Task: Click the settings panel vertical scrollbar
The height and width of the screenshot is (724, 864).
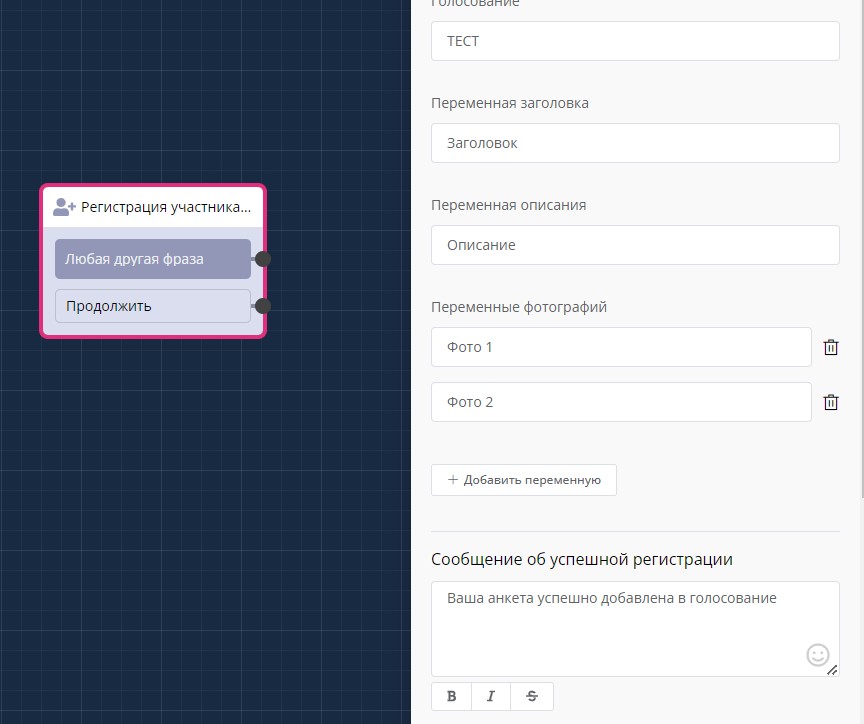Action: click(x=860, y=250)
